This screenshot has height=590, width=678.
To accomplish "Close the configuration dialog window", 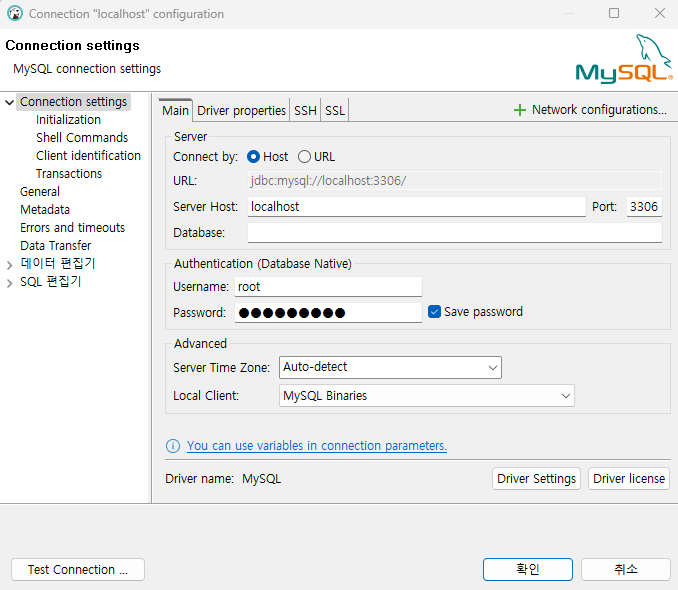I will click(x=659, y=13).
